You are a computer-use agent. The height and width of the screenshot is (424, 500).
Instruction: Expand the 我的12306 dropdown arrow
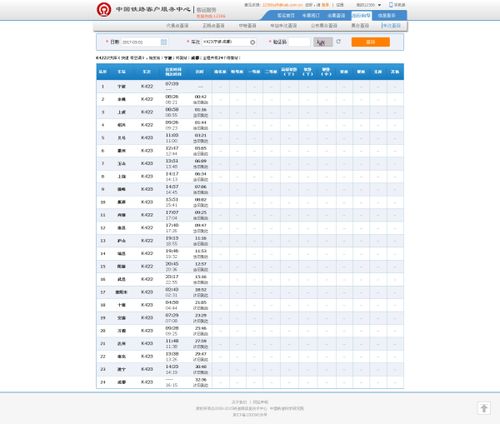point(379,5)
